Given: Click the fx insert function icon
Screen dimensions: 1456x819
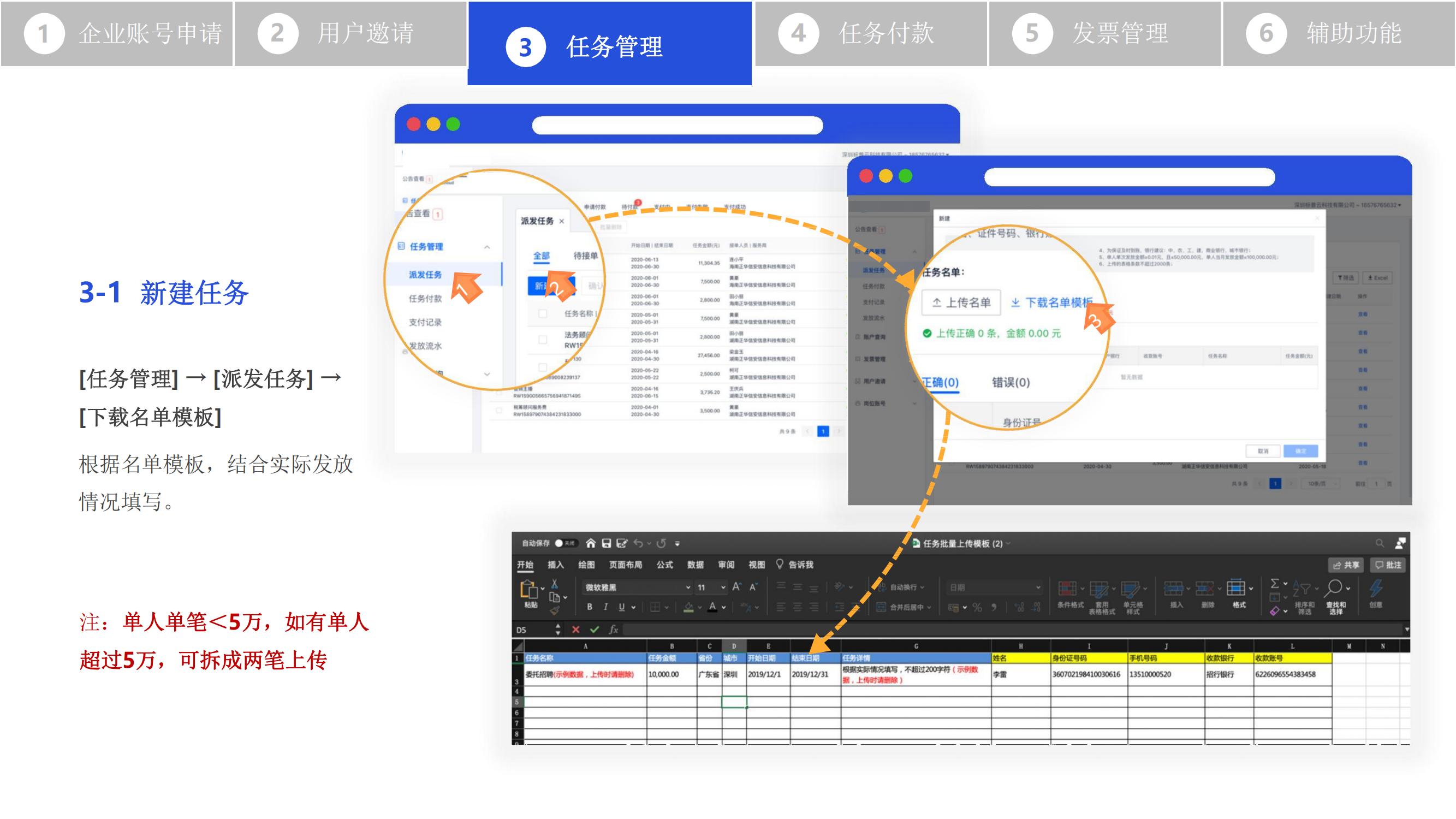Looking at the screenshot, I should (613, 629).
